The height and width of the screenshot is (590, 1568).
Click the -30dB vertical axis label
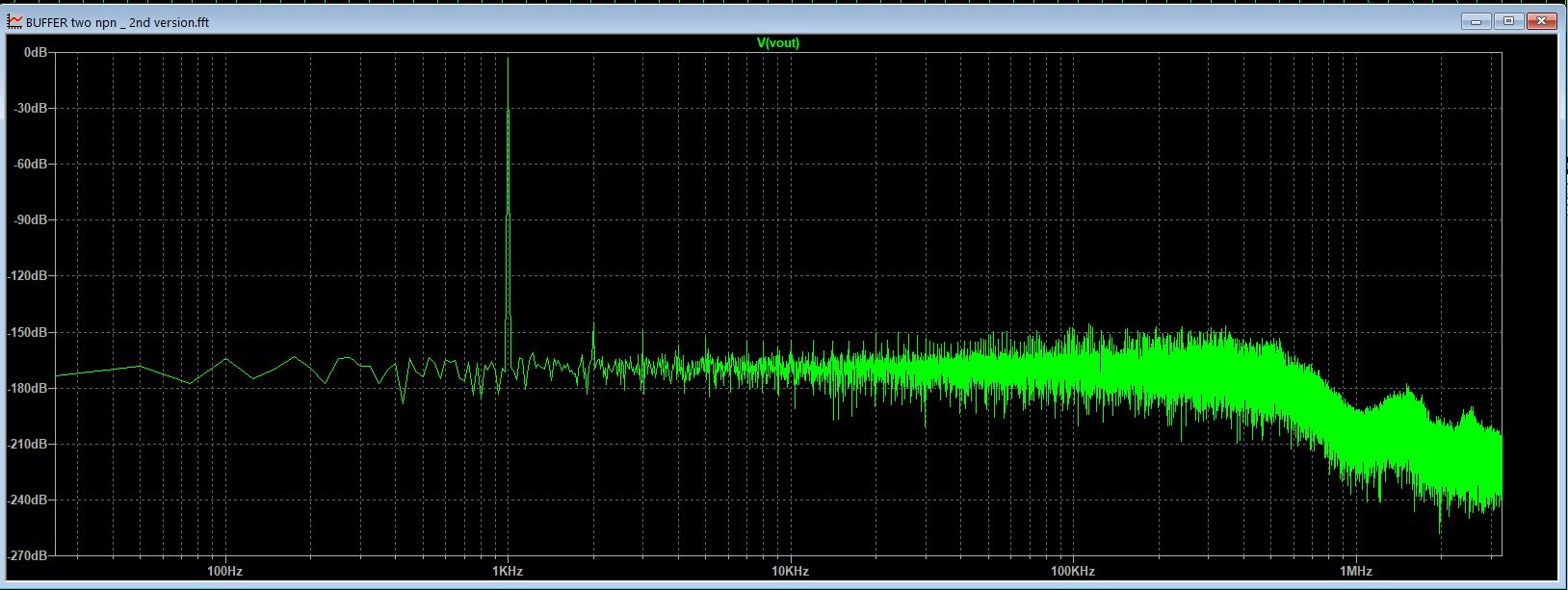pyautogui.click(x=31, y=108)
